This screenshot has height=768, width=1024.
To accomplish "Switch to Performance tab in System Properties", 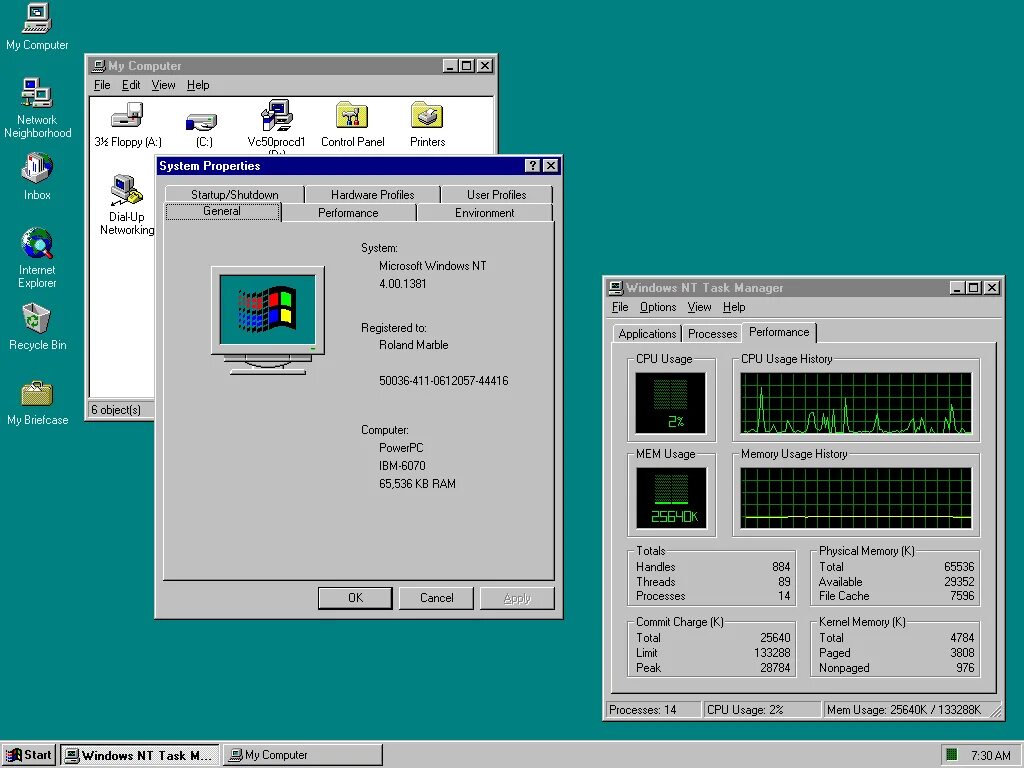I will pos(348,213).
